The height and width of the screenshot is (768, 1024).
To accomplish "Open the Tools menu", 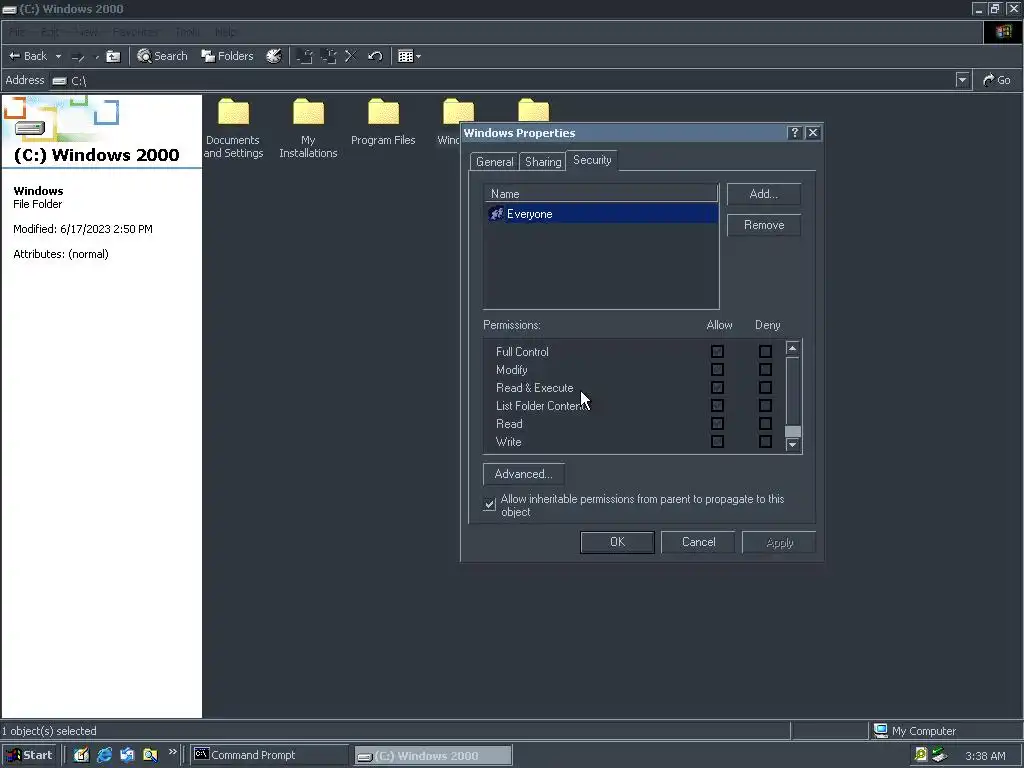I will tap(187, 32).
